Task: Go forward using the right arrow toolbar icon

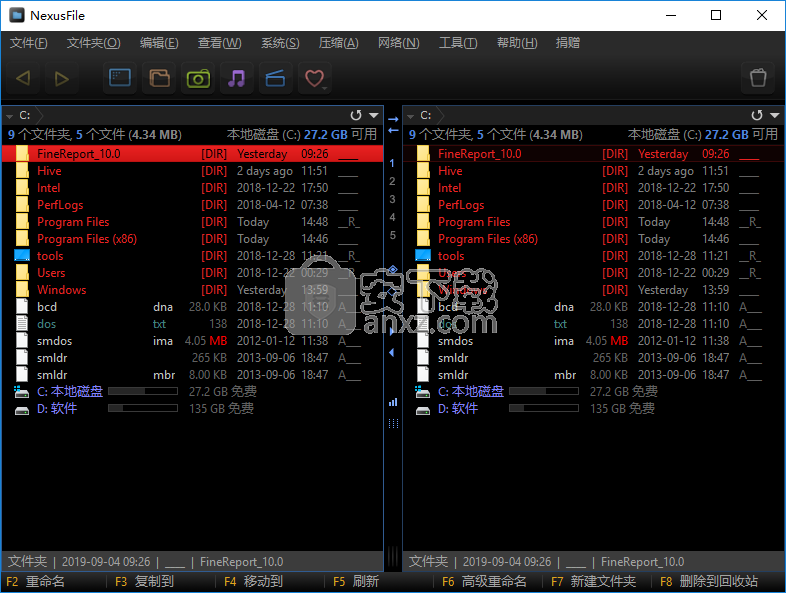Action: click(x=62, y=78)
